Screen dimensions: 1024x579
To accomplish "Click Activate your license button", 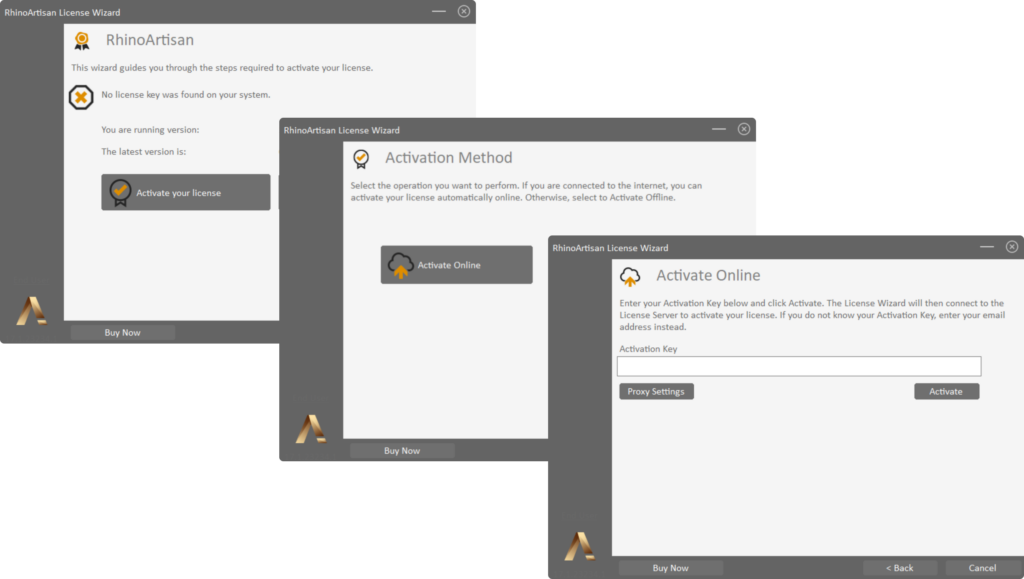I will point(185,192).
